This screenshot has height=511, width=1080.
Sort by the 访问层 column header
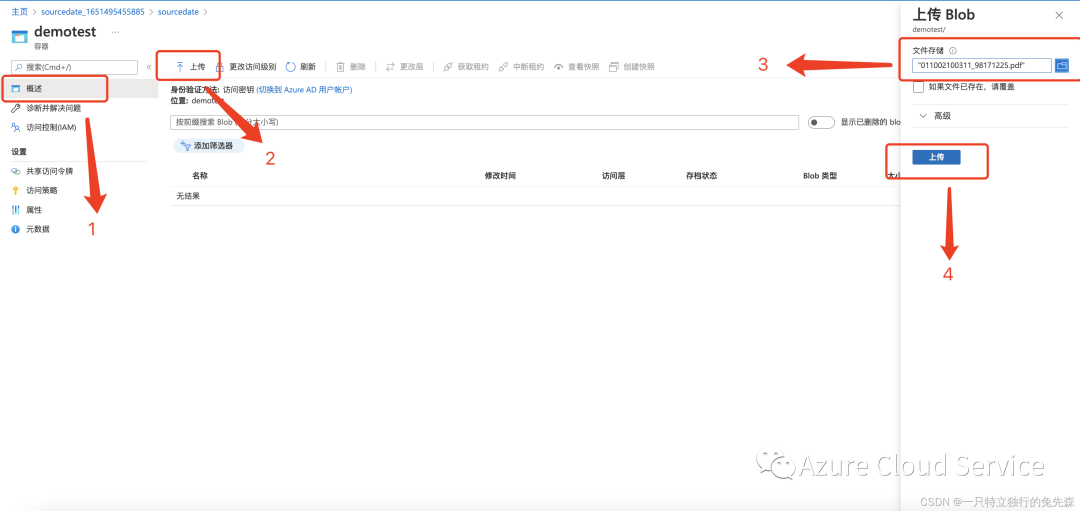click(613, 176)
